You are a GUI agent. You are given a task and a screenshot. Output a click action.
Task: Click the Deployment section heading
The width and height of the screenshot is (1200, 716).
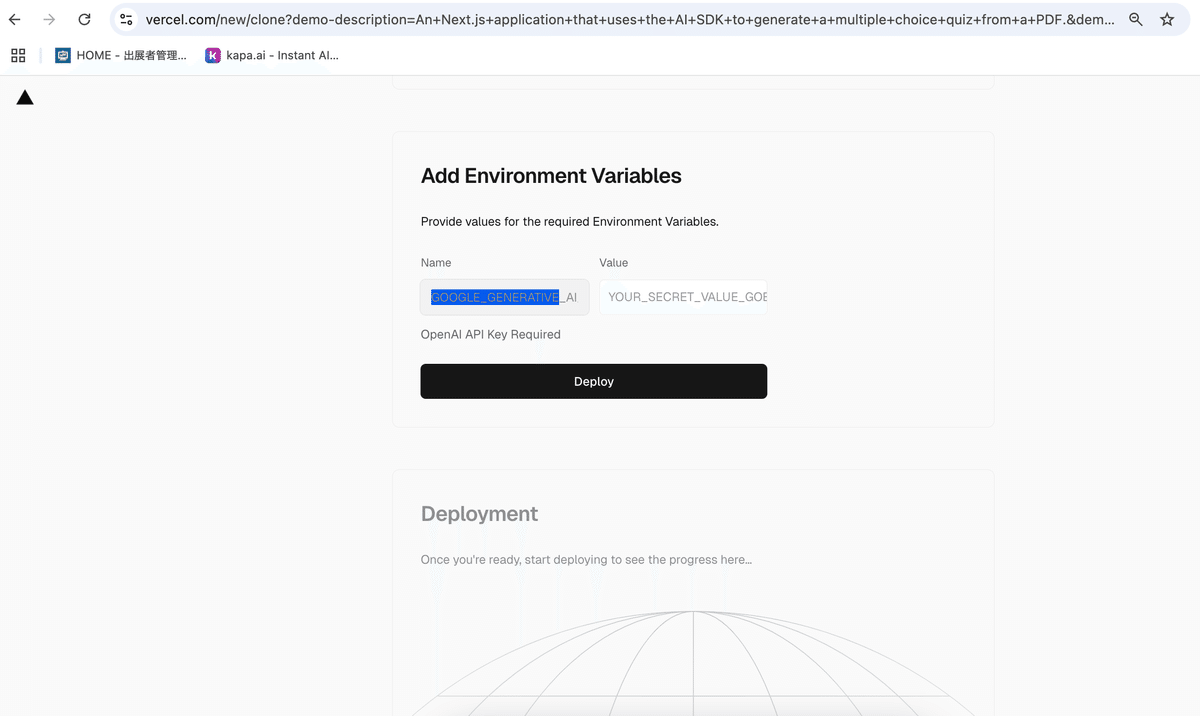(x=479, y=514)
